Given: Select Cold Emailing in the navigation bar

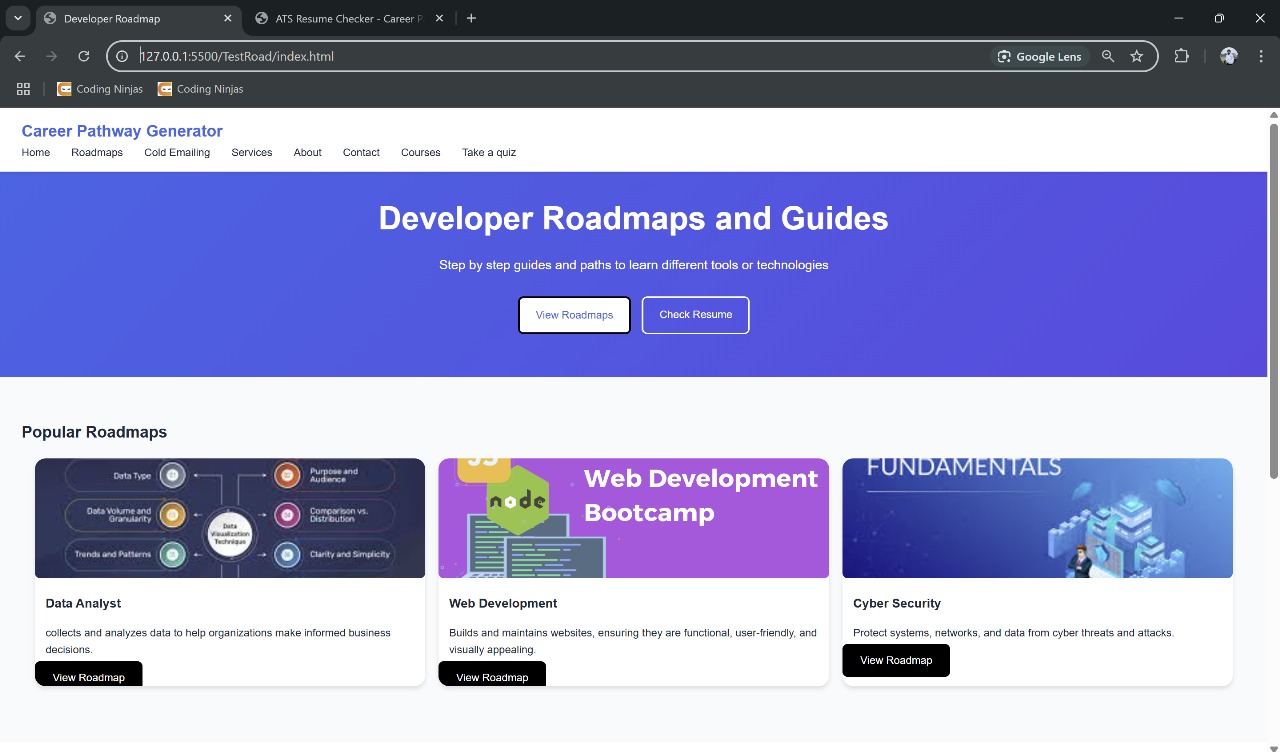Looking at the screenshot, I should coord(177,152).
